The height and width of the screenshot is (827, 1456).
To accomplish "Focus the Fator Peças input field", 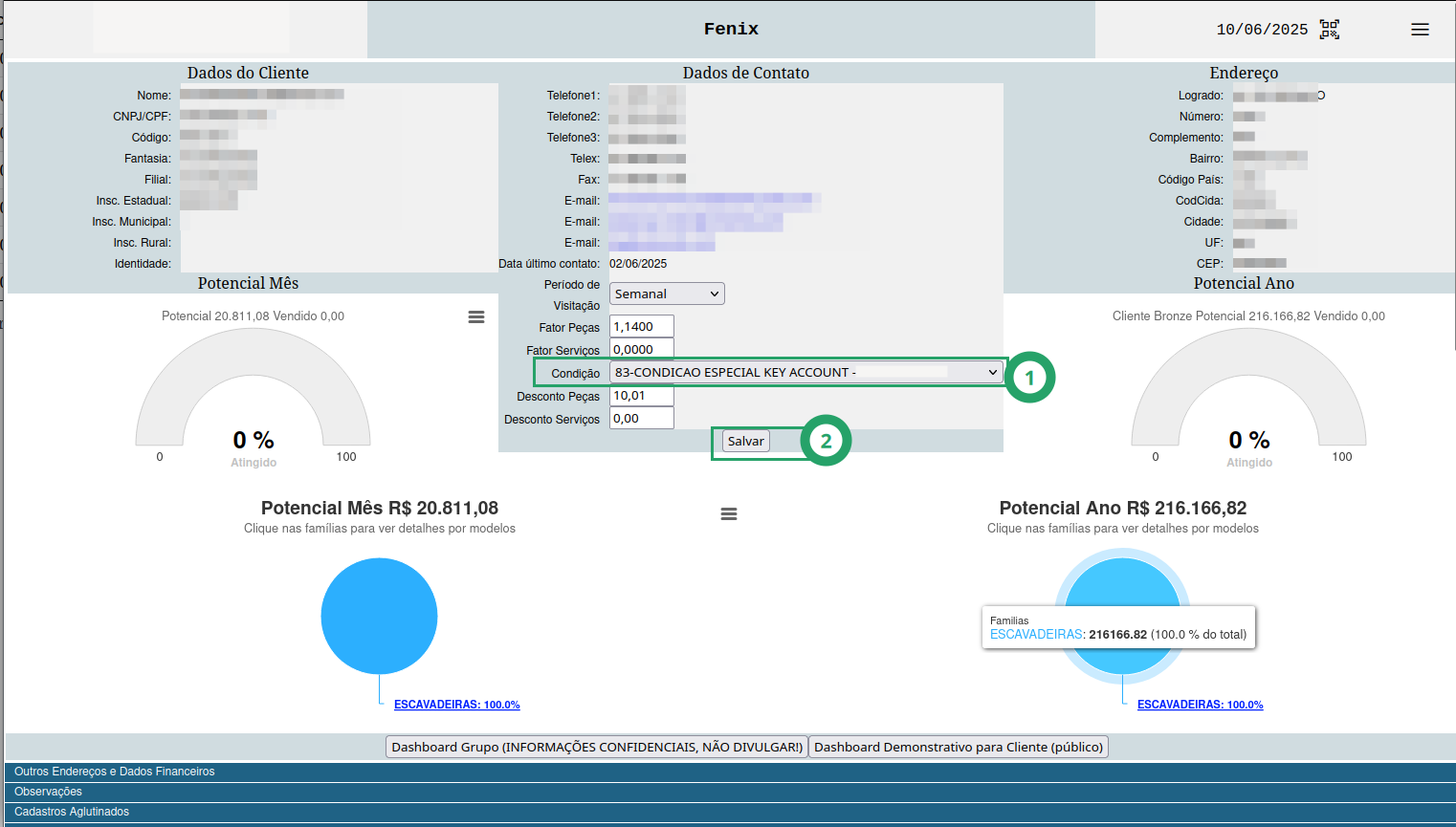I will coord(642,326).
